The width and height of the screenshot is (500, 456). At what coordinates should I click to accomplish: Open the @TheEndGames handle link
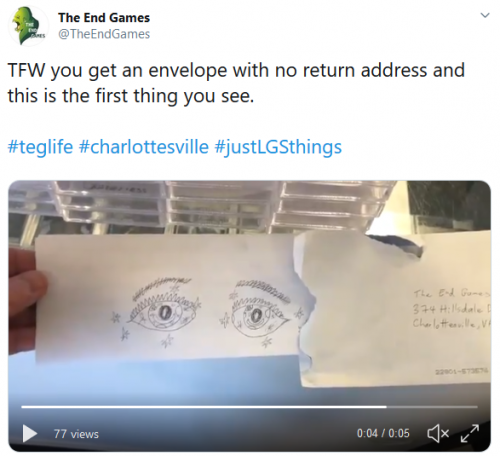104,34
